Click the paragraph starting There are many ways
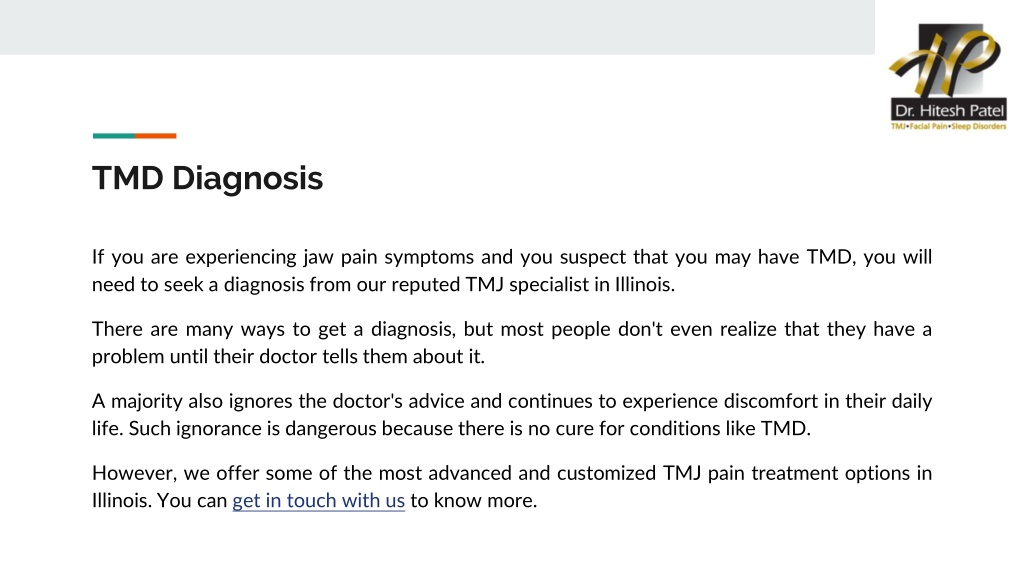The width and height of the screenshot is (1024, 576). 512,342
